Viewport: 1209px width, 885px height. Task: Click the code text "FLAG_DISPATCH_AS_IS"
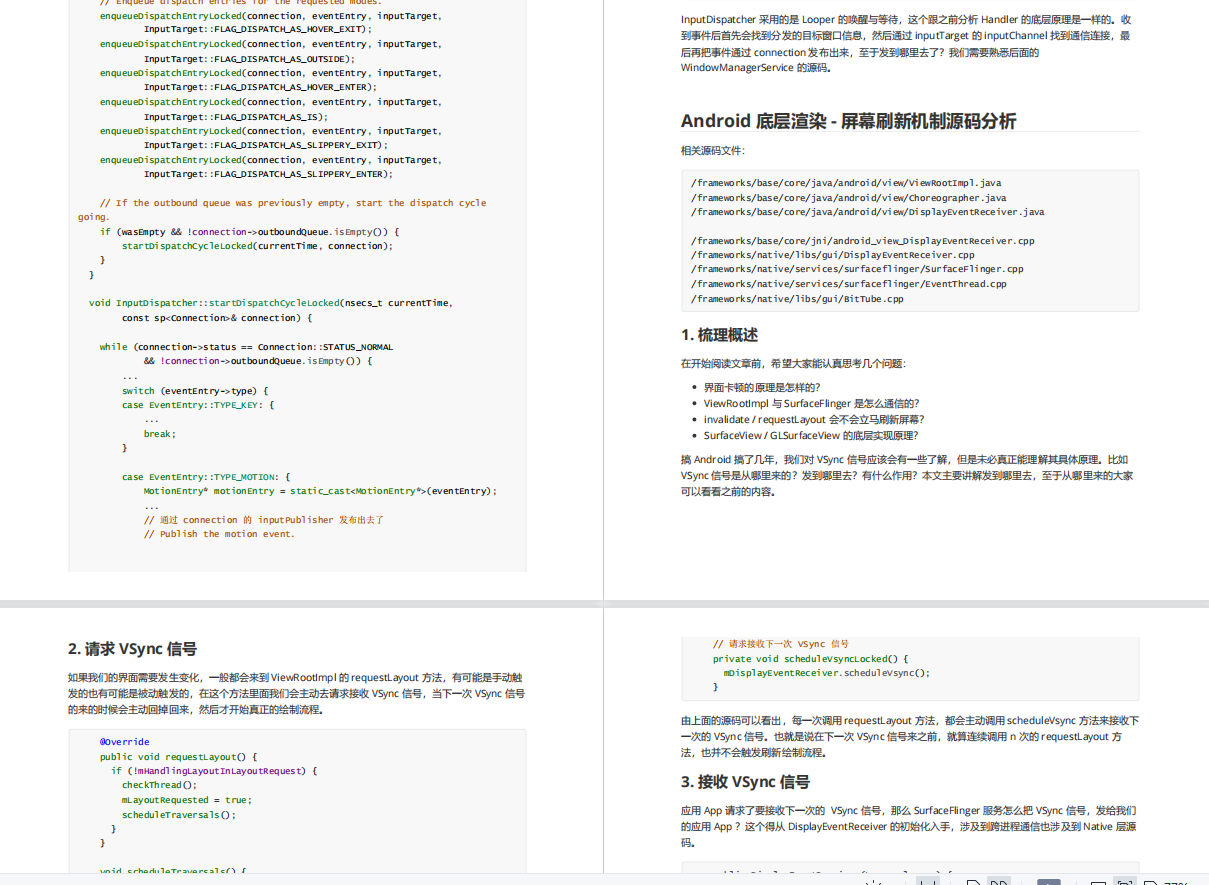pyautogui.click(x=268, y=116)
